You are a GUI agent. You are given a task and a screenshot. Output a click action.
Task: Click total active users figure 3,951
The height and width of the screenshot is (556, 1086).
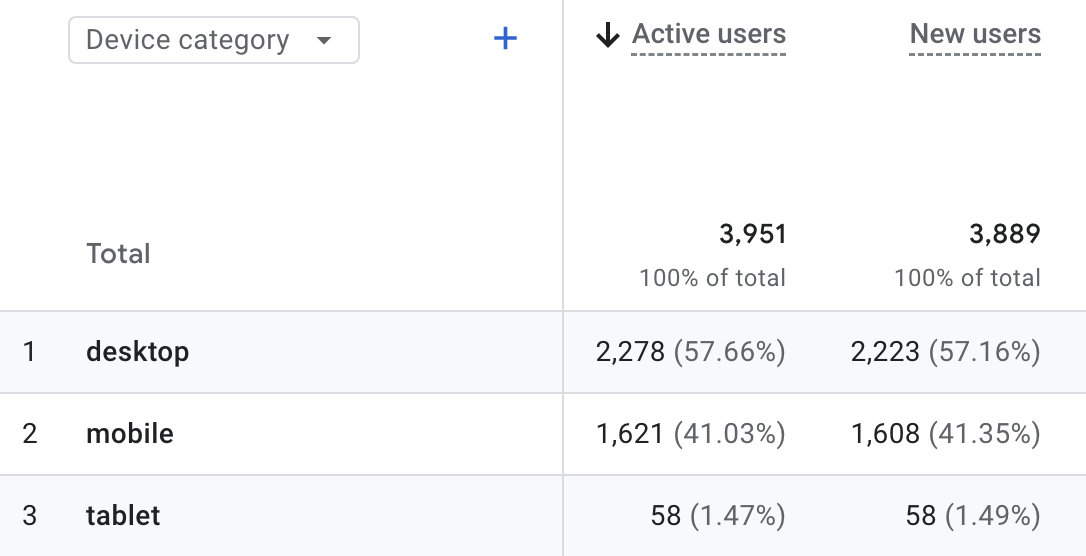point(753,235)
